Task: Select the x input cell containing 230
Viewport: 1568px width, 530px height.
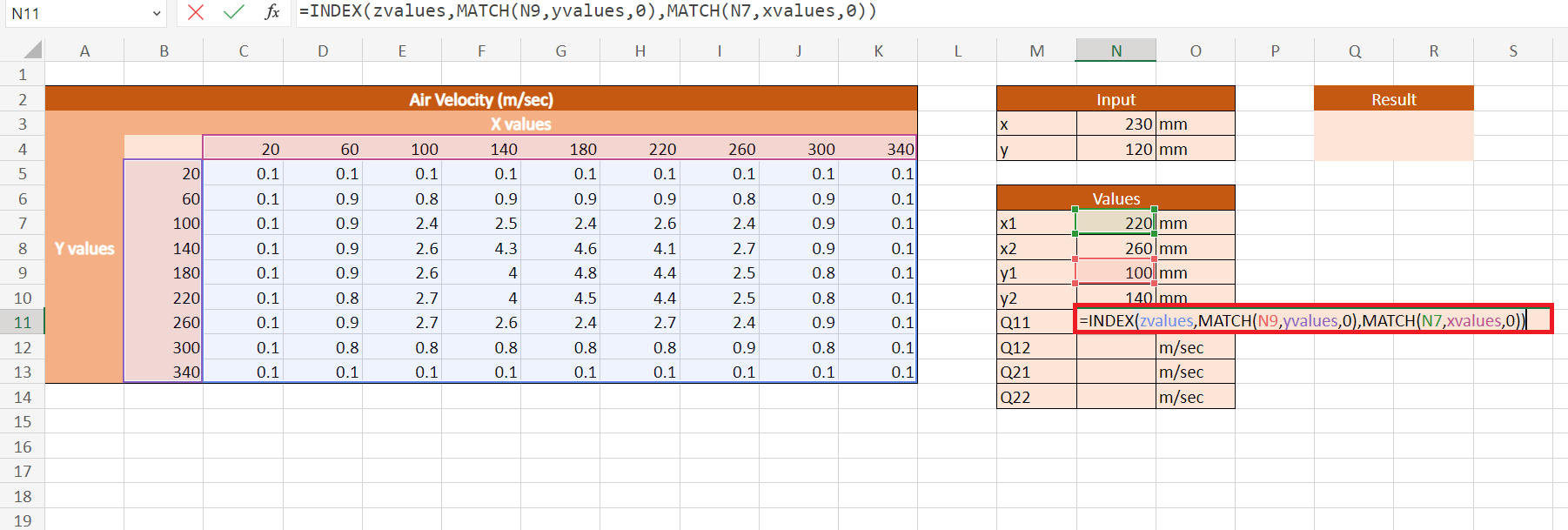Action: point(1116,124)
